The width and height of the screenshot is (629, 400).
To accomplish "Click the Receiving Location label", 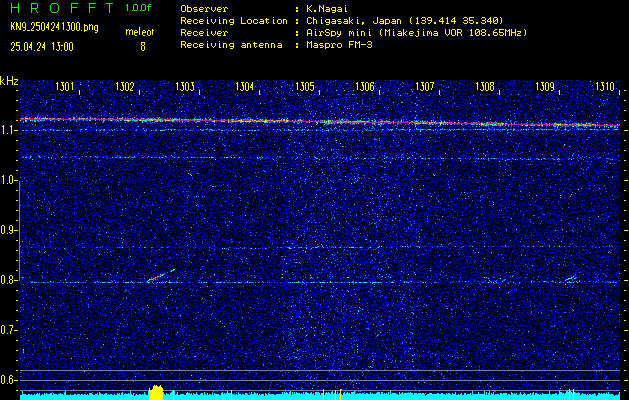I will (x=234, y=21).
